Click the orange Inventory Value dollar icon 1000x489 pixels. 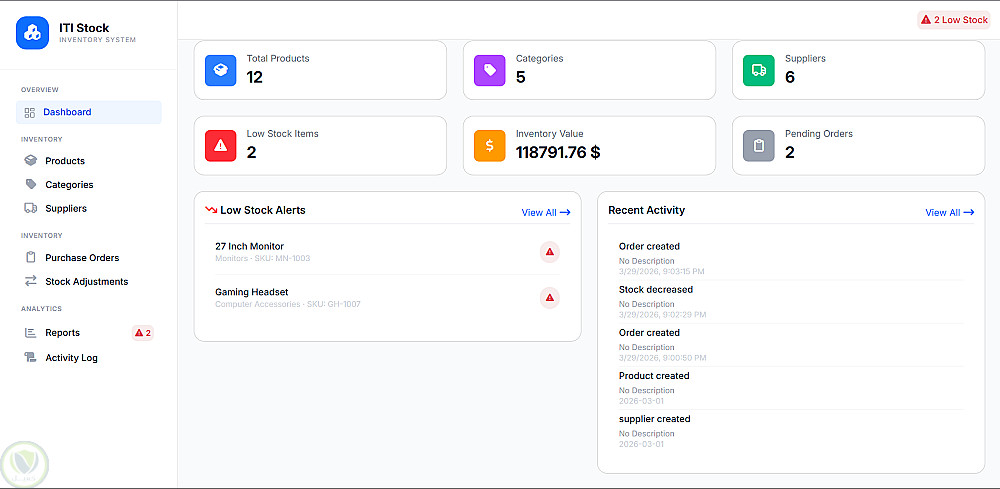[x=490, y=146]
